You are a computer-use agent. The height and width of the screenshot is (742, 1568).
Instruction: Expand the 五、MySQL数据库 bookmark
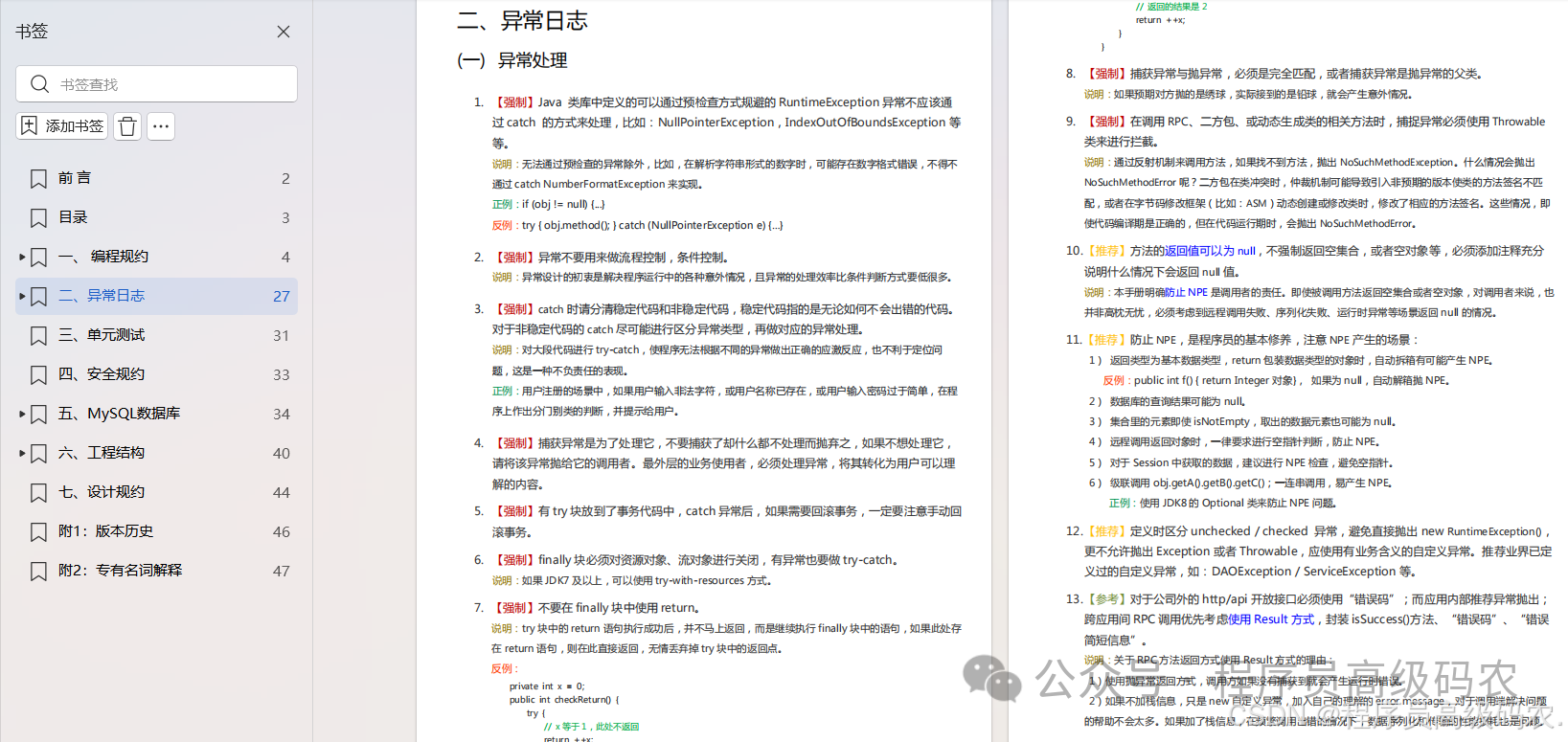[x=22, y=414]
